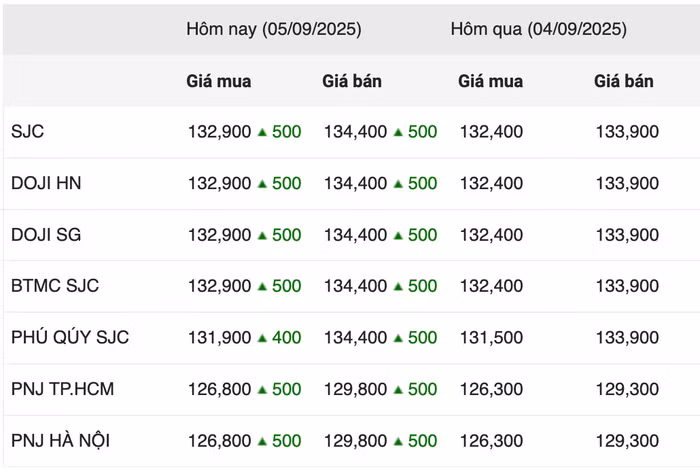Click the green arrow by BTMC SJC buy price

pyautogui.click(x=262, y=286)
